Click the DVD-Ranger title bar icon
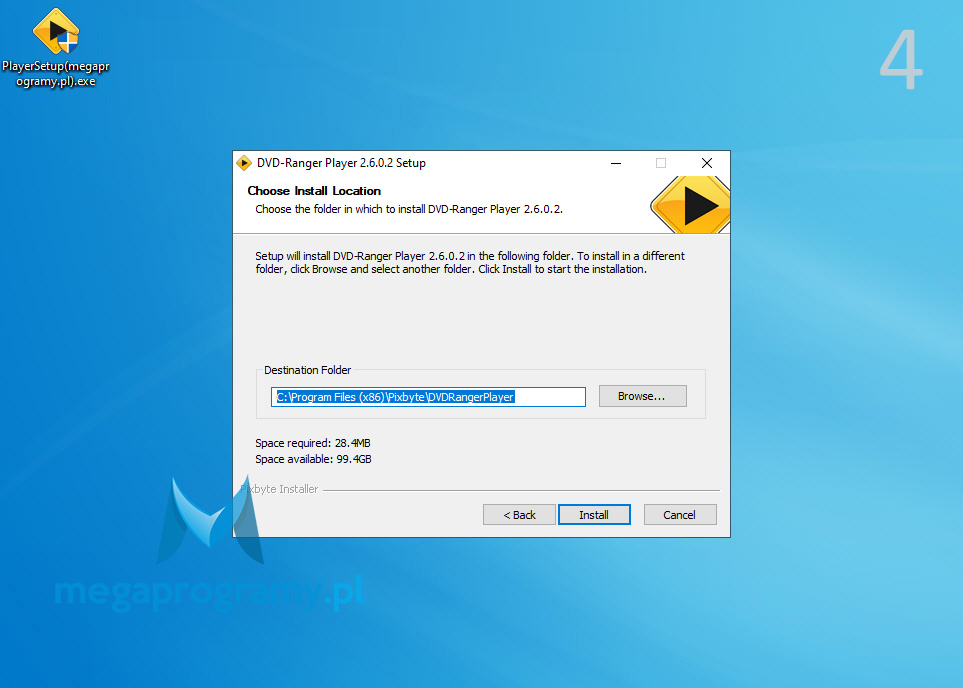Viewport: 963px width, 688px height. 244,163
